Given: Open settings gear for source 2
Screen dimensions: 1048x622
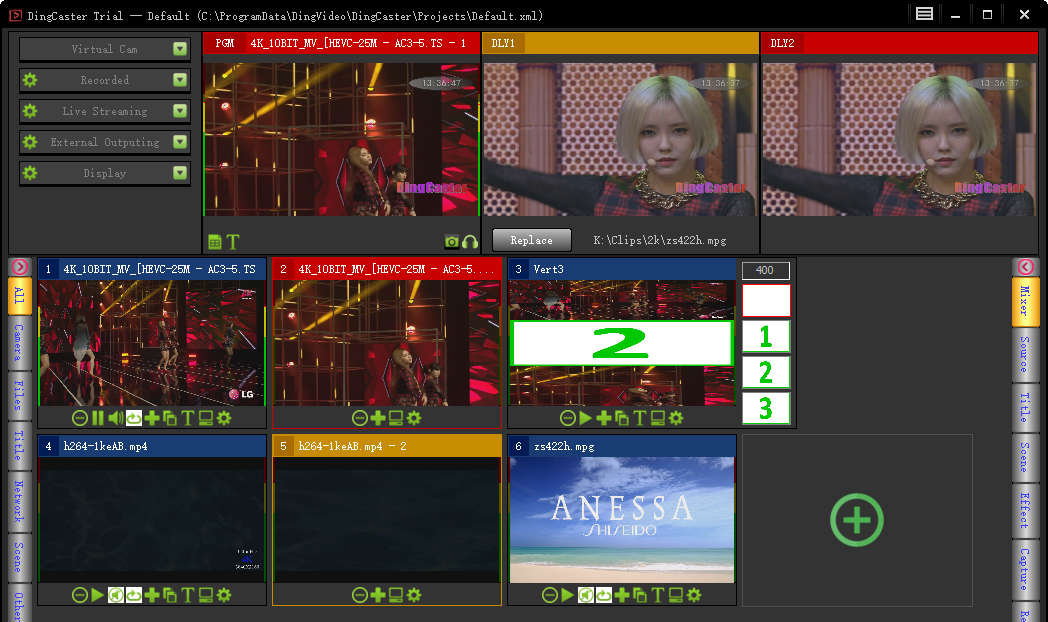Looking at the screenshot, I should (414, 418).
